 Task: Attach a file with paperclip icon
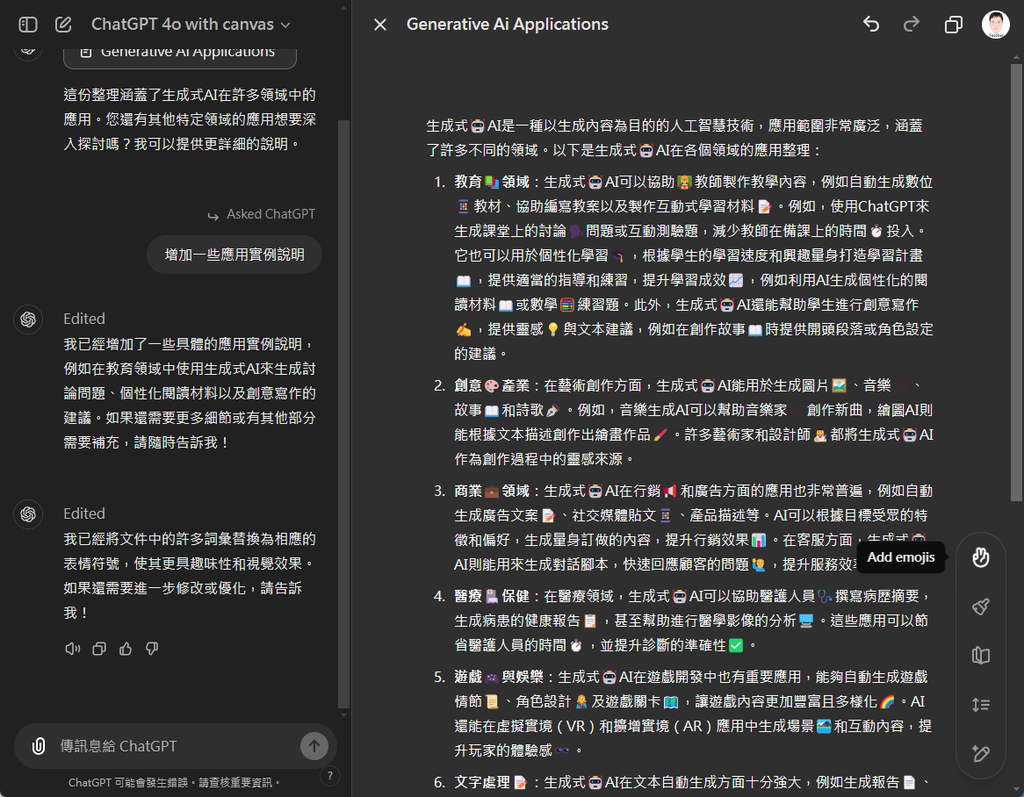coord(39,746)
